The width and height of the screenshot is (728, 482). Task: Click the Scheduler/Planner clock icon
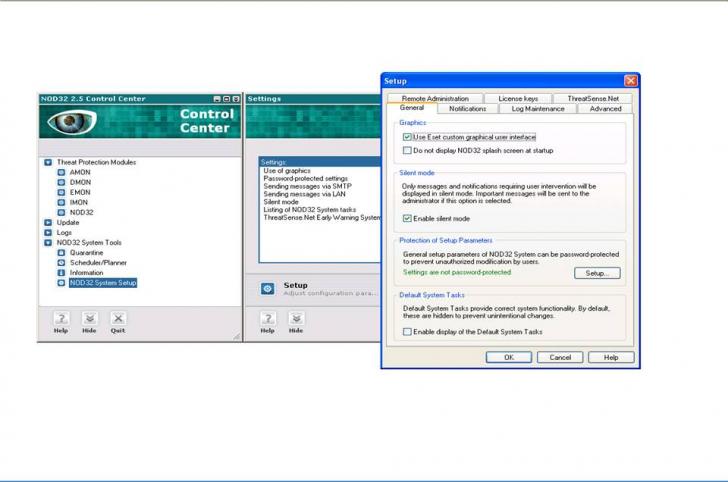tap(61, 263)
